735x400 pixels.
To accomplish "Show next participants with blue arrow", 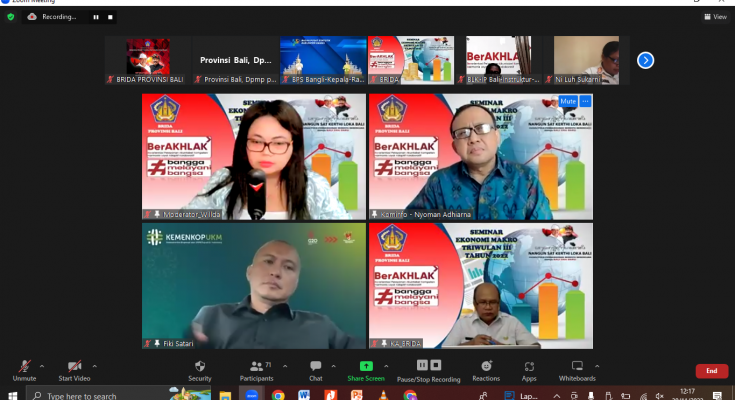I will tap(645, 60).
